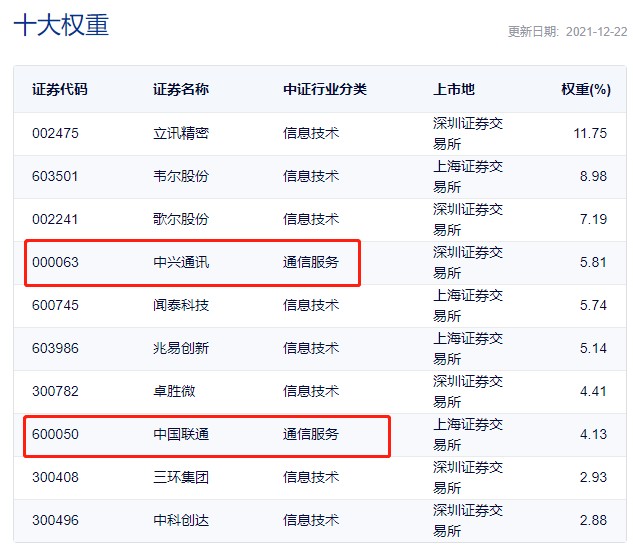
Task: Click weight value 7.19
Action: coord(593,219)
